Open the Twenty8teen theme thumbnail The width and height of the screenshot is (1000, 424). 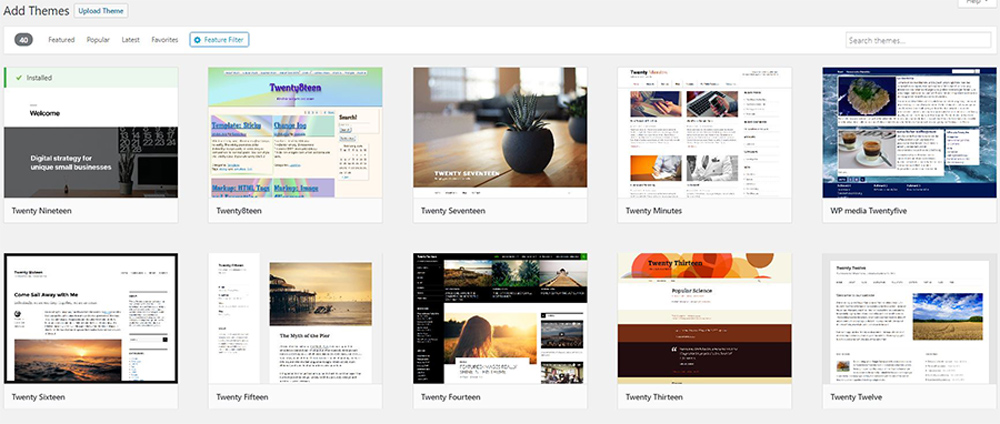295,133
